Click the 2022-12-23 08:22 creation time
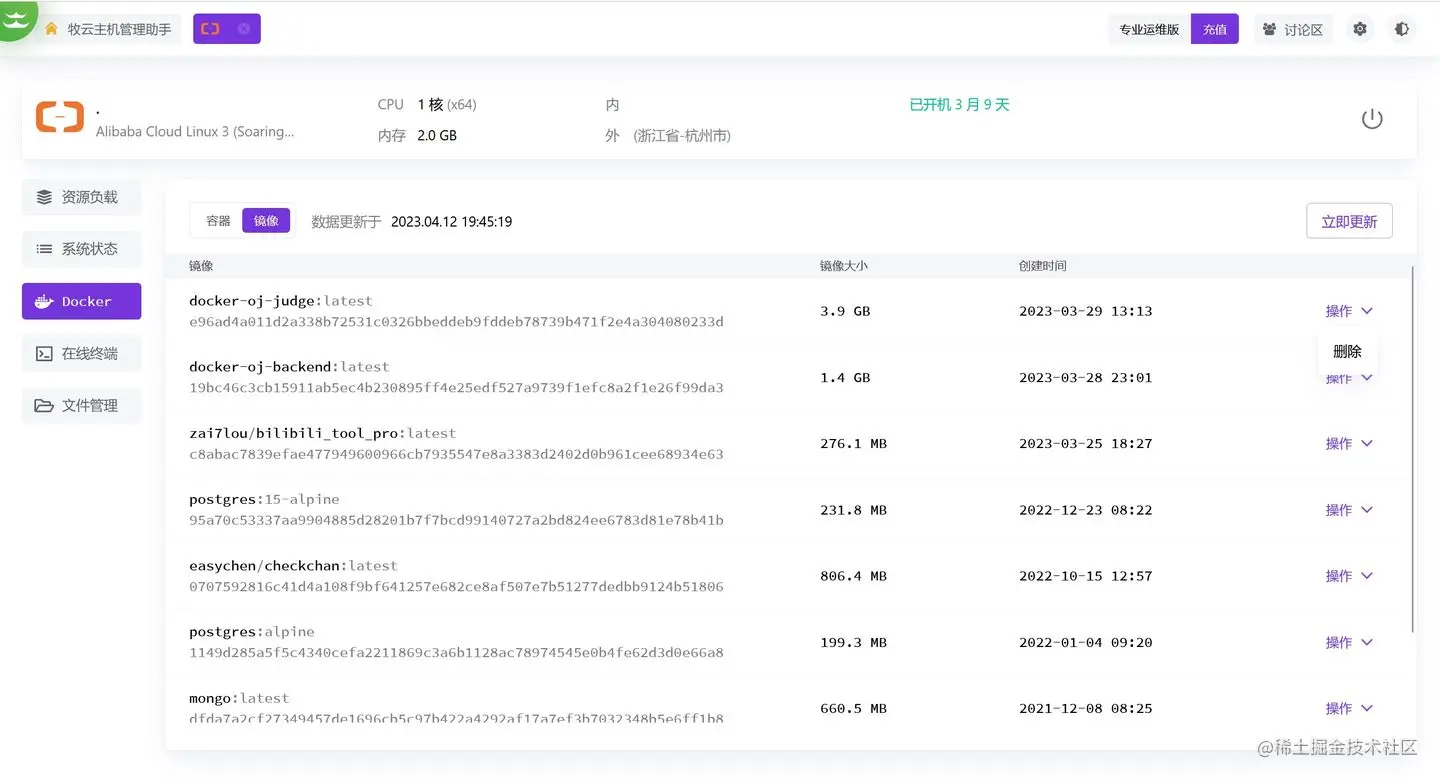 (1085, 510)
